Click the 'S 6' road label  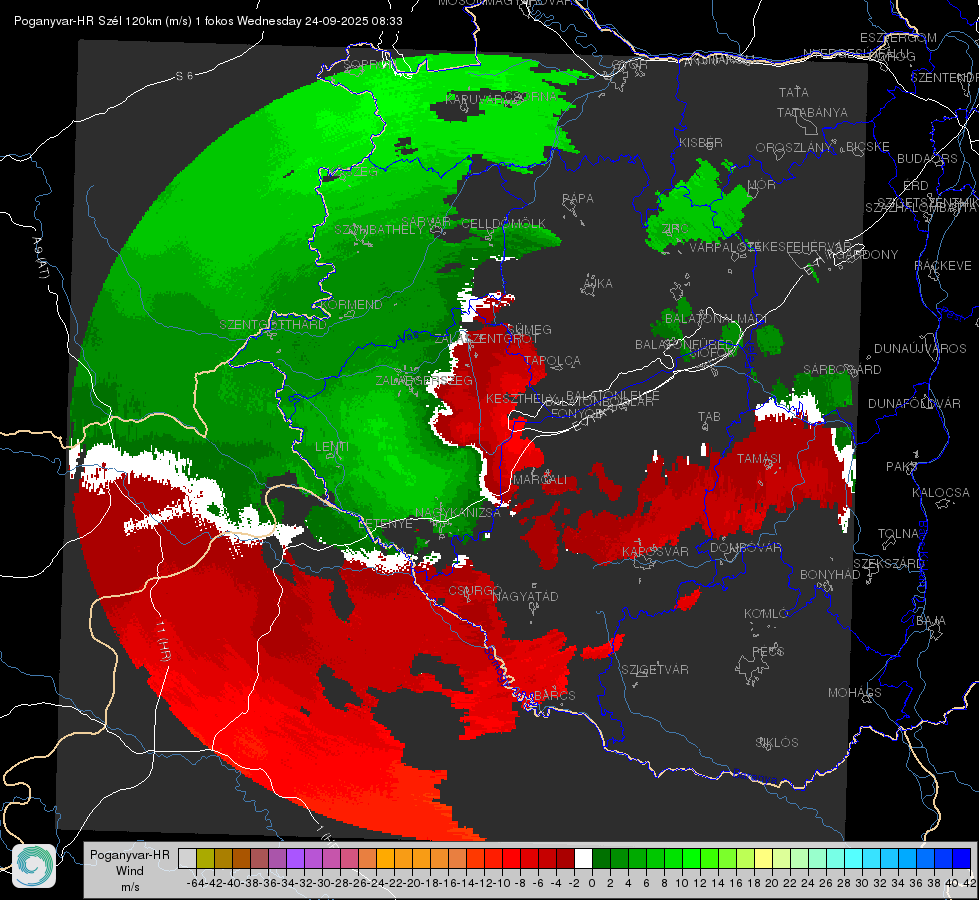pos(184,76)
